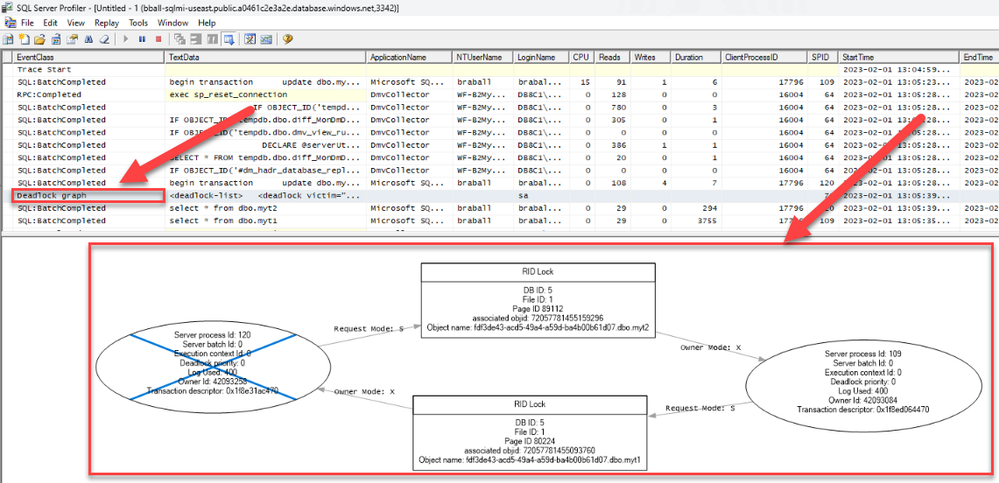
Task: Click the ClientProcessID column header
Action: pyautogui.click(x=764, y=57)
